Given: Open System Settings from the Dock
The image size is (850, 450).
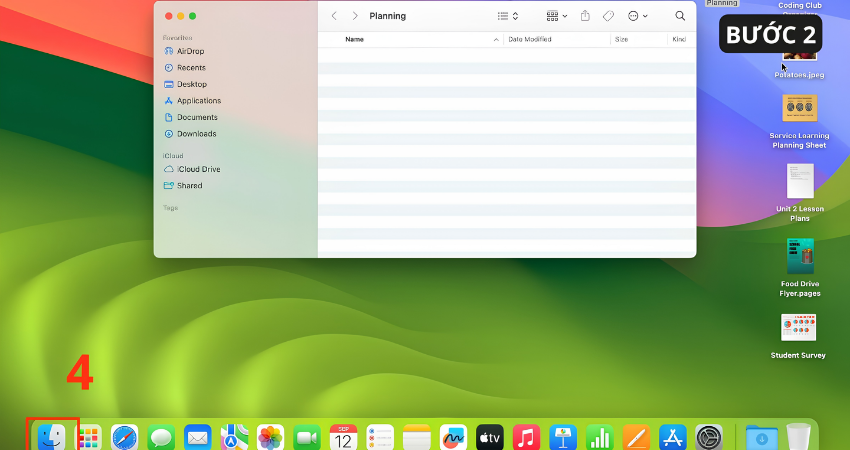Looking at the screenshot, I should point(709,437).
